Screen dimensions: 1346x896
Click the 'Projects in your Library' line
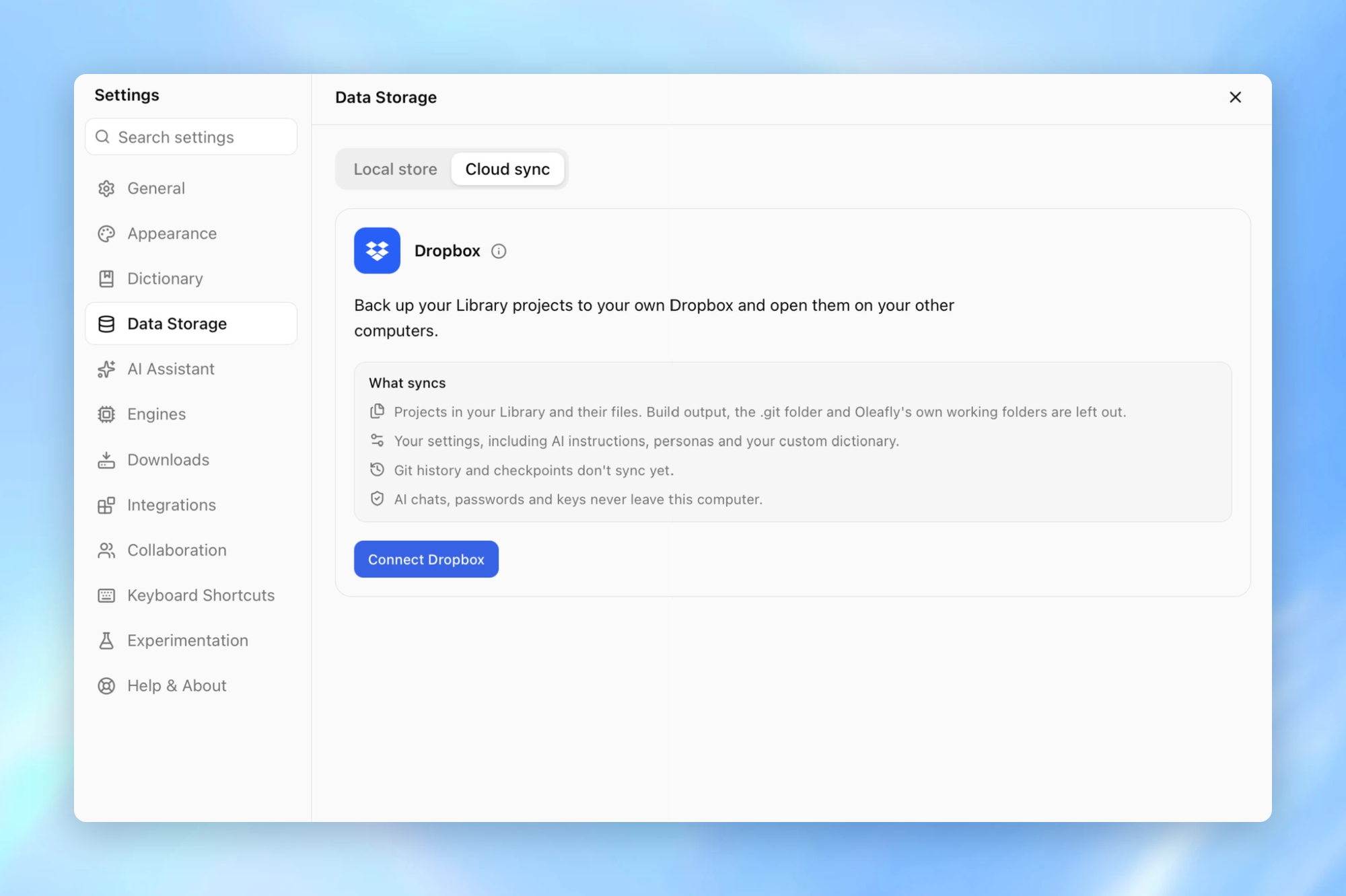pos(760,412)
